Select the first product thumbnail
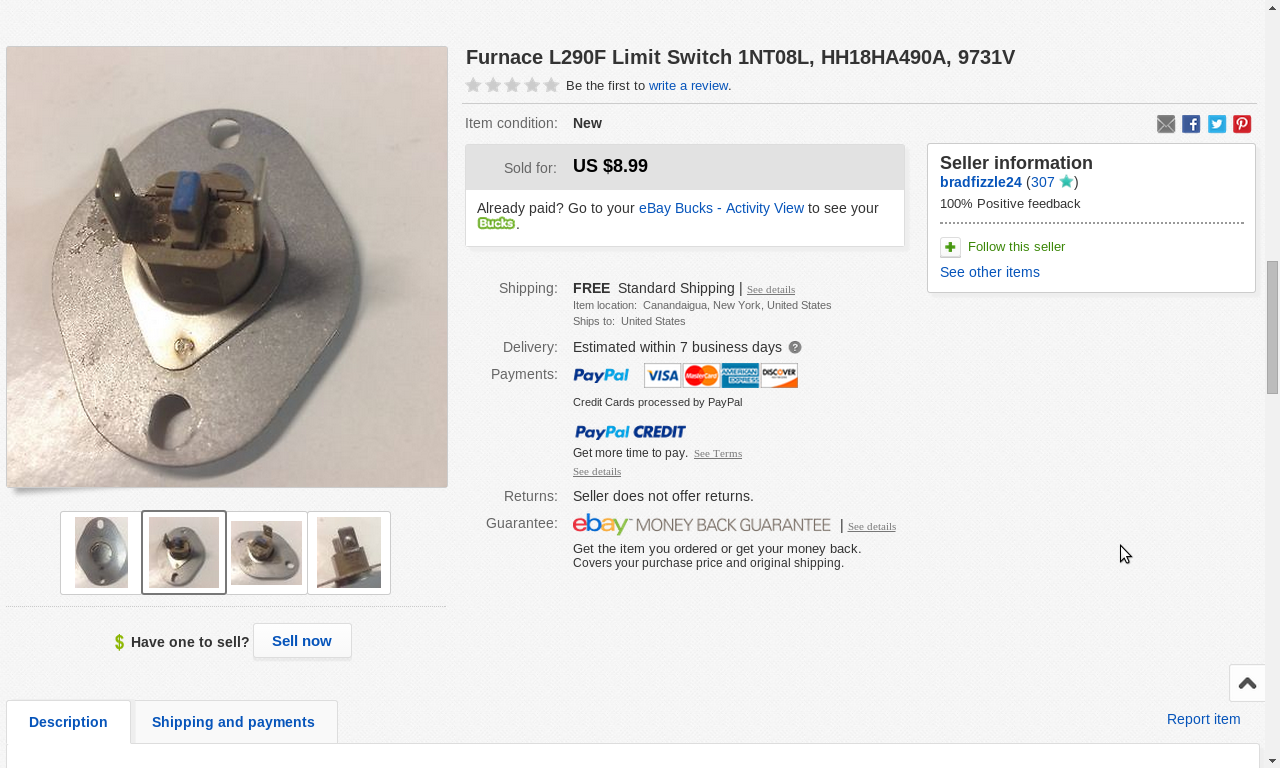 [101, 553]
